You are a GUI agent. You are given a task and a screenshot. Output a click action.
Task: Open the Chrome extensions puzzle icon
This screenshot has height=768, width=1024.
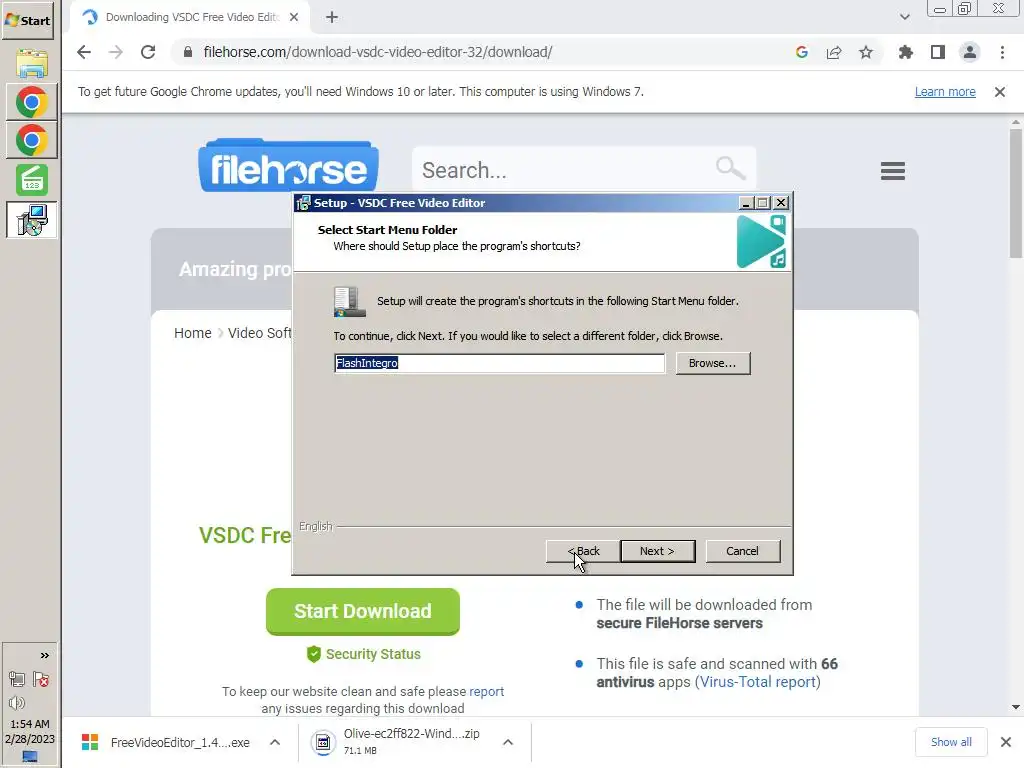[x=905, y=52]
